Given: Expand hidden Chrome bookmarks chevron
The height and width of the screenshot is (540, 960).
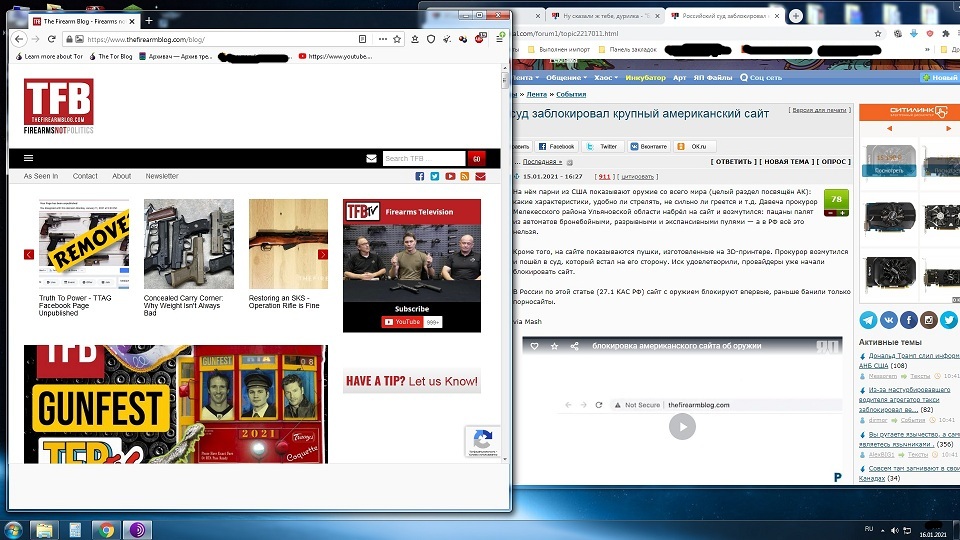Looking at the screenshot, I should pos(927,50).
